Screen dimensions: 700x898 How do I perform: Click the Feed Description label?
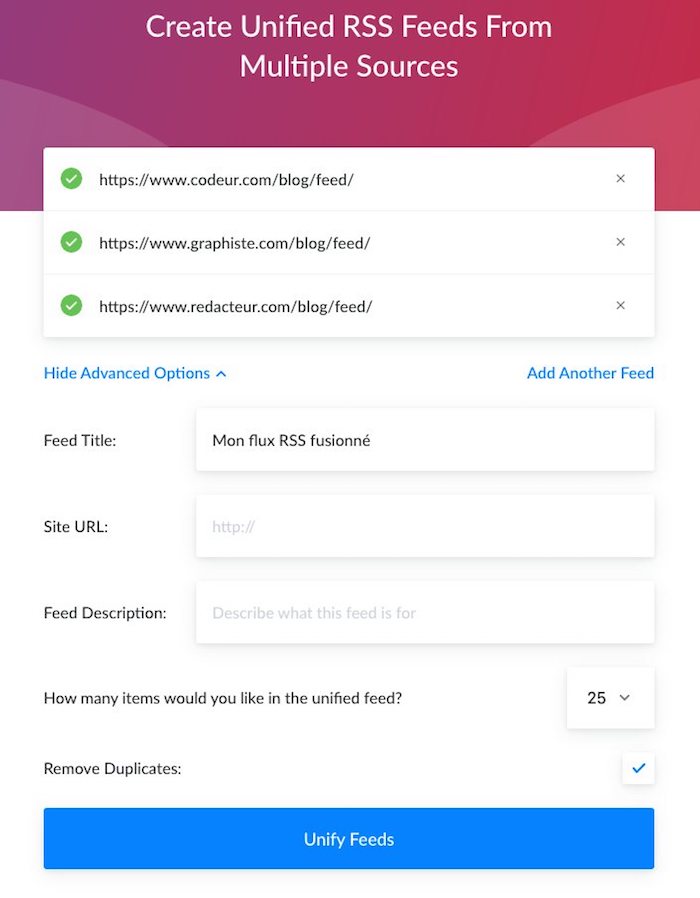point(105,612)
